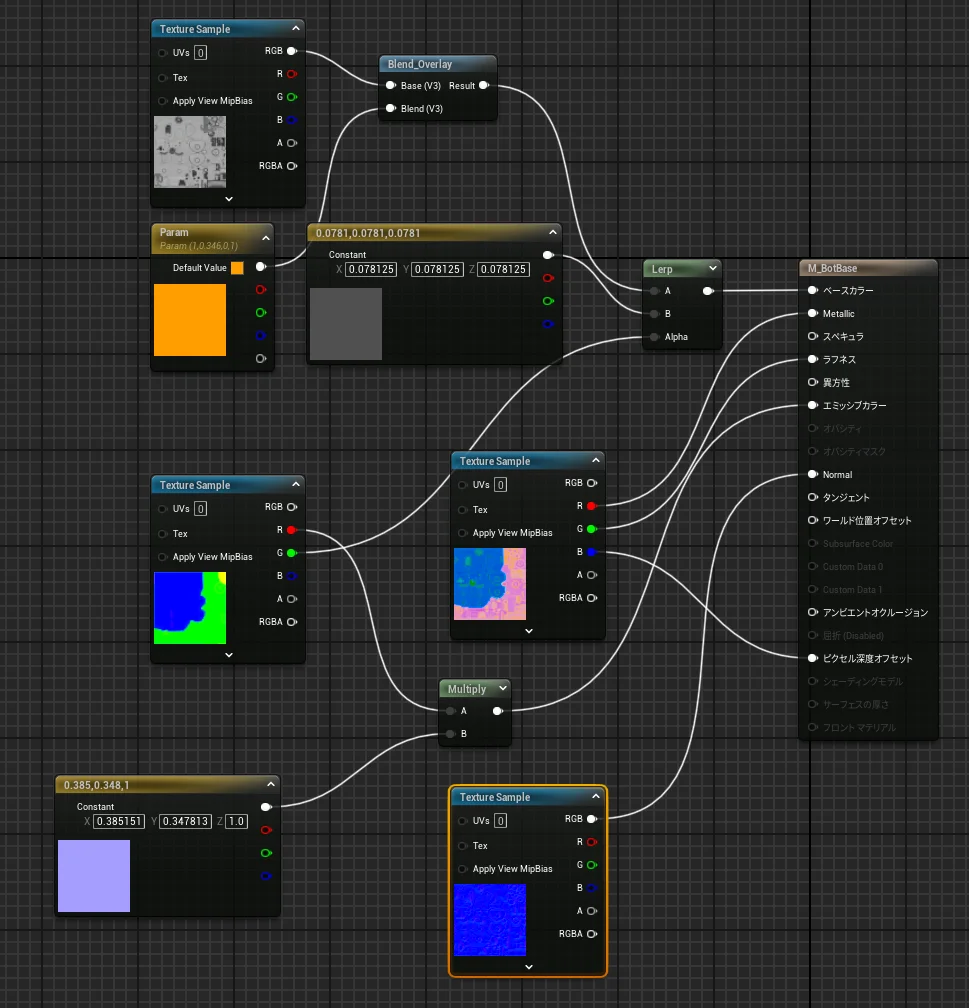969x1008 pixels.
Task: Click the blue-green mask texture thumbnail
Action: coord(190,607)
